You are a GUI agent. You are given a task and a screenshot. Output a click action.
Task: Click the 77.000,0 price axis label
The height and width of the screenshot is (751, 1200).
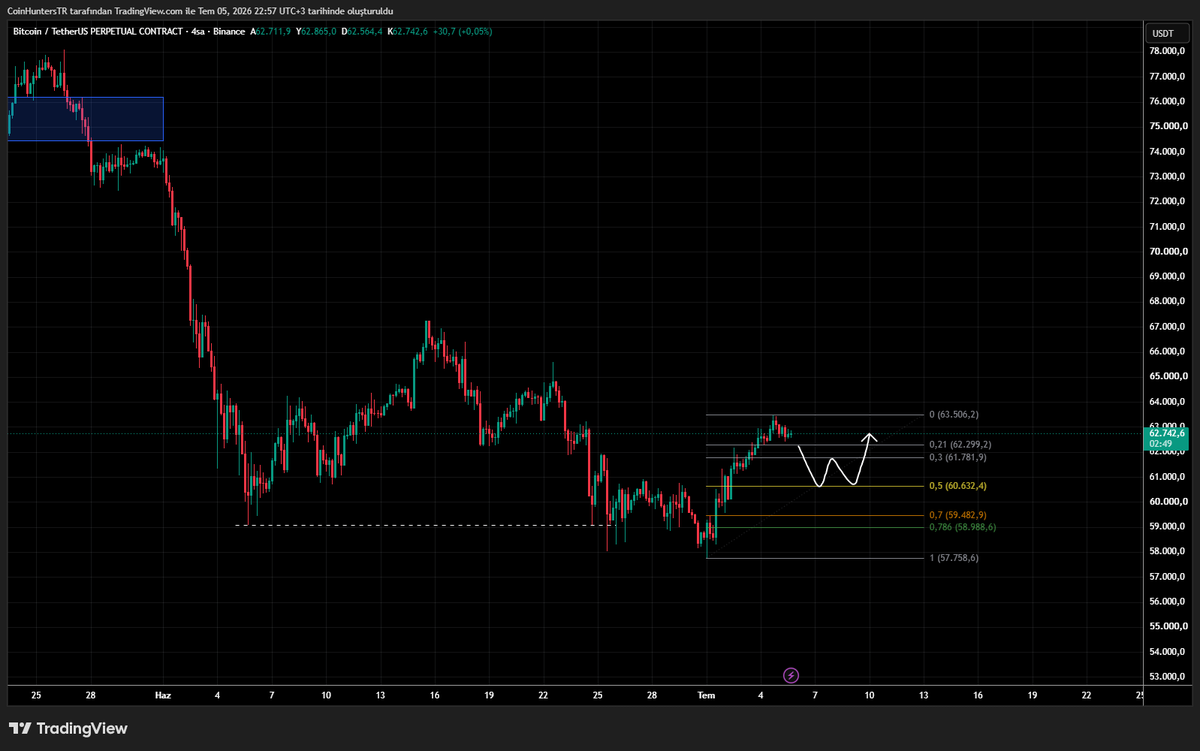point(1167,76)
